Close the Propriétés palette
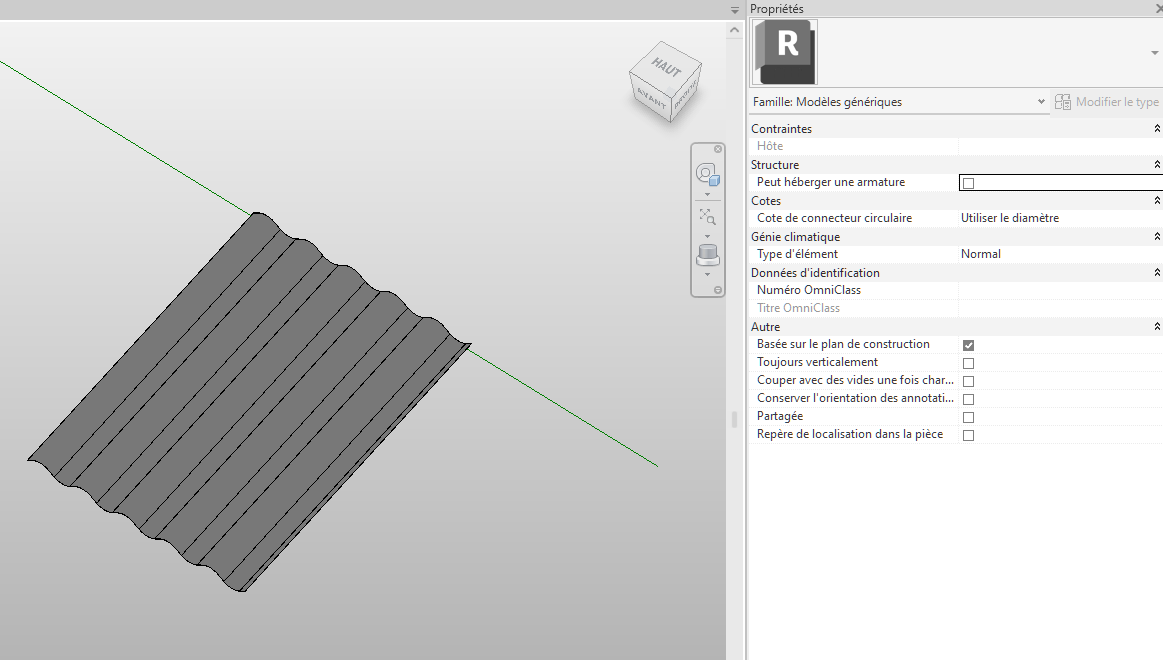1163x660 pixels. coord(1156,8)
